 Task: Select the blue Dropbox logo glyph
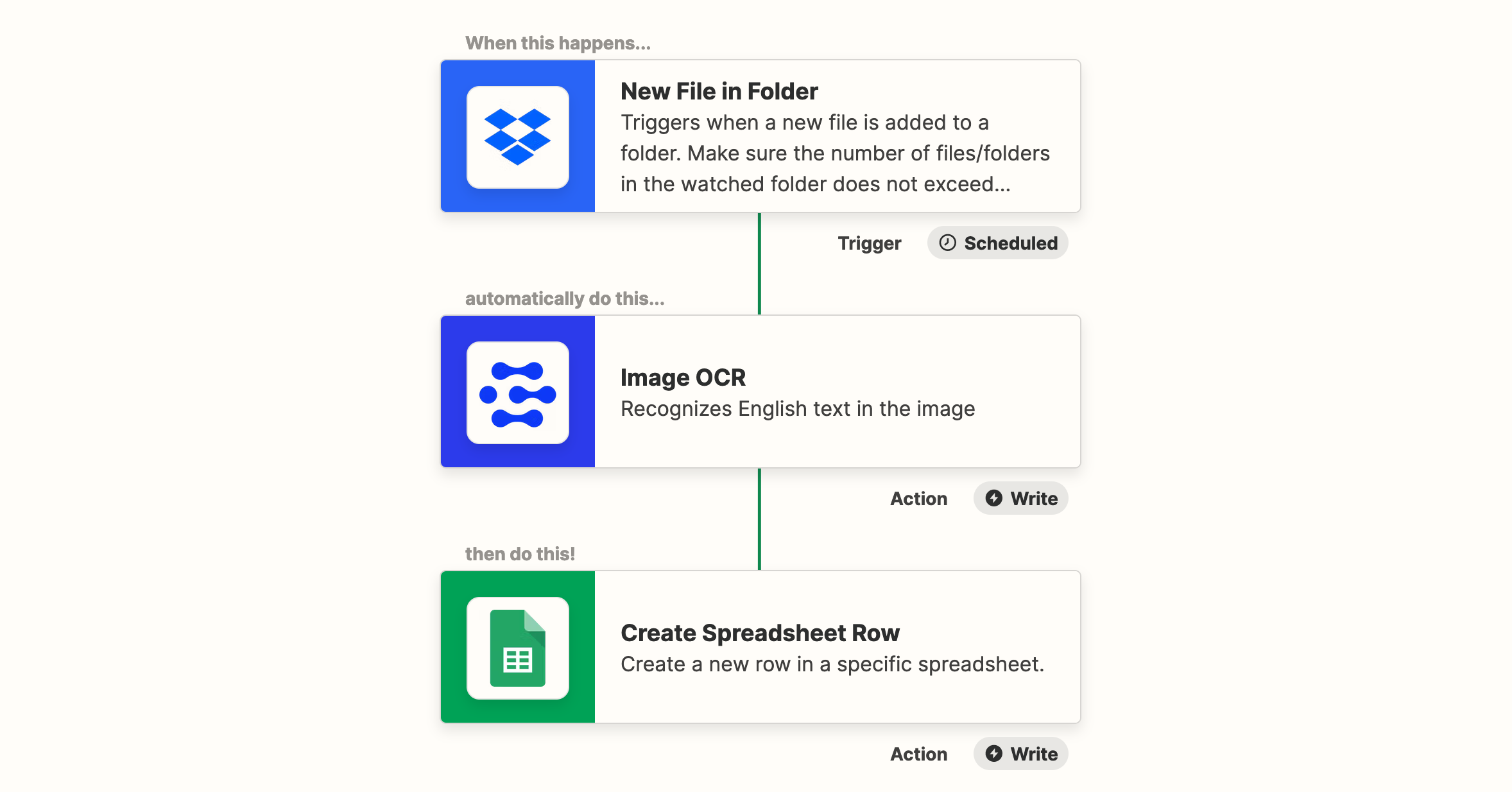517,136
